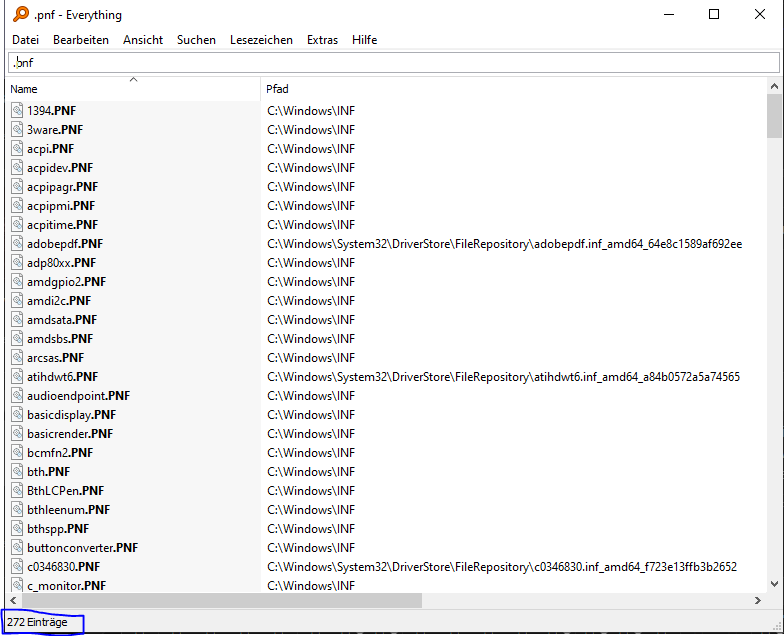Image resolution: width=784 pixels, height=636 pixels.
Task: Click the file icon of bth.PNF
Action: click(x=18, y=471)
